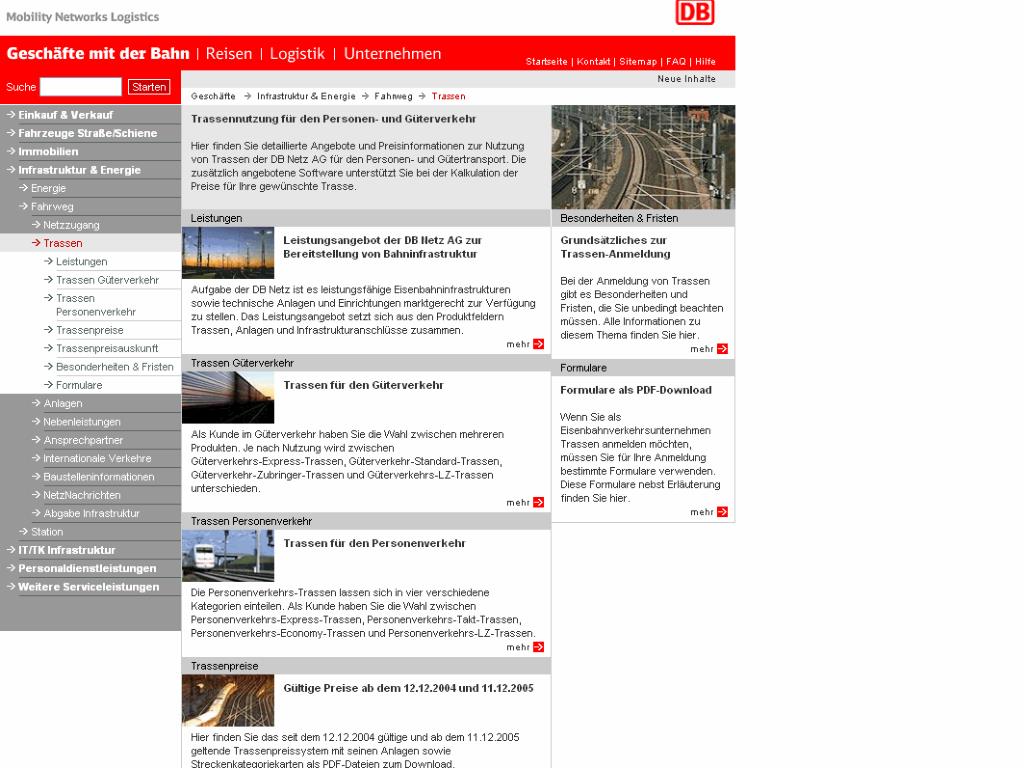Click Trassen für den Güterverkehr heading
Image resolution: width=1024 pixels, height=768 pixels.
point(363,385)
